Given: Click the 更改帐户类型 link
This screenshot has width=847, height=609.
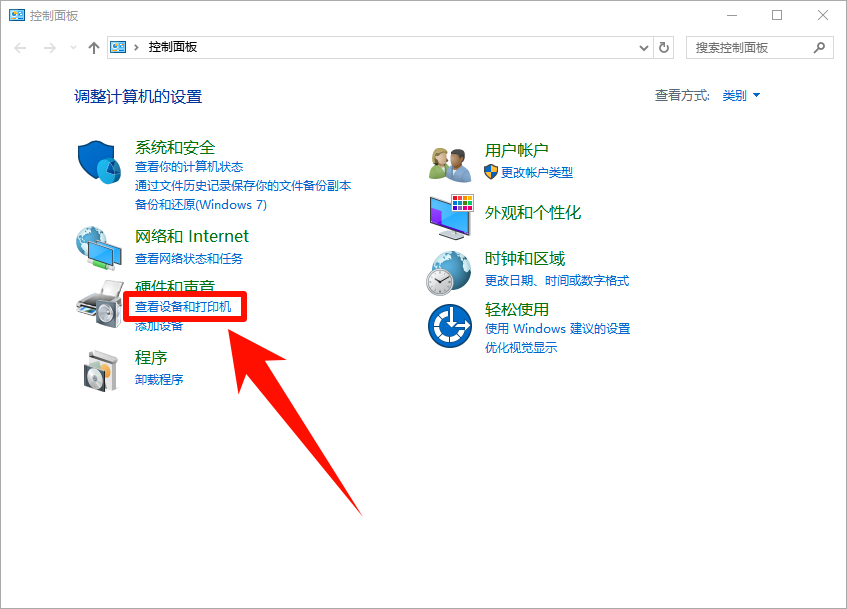Looking at the screenshot, I should click(x=538, y=172).
